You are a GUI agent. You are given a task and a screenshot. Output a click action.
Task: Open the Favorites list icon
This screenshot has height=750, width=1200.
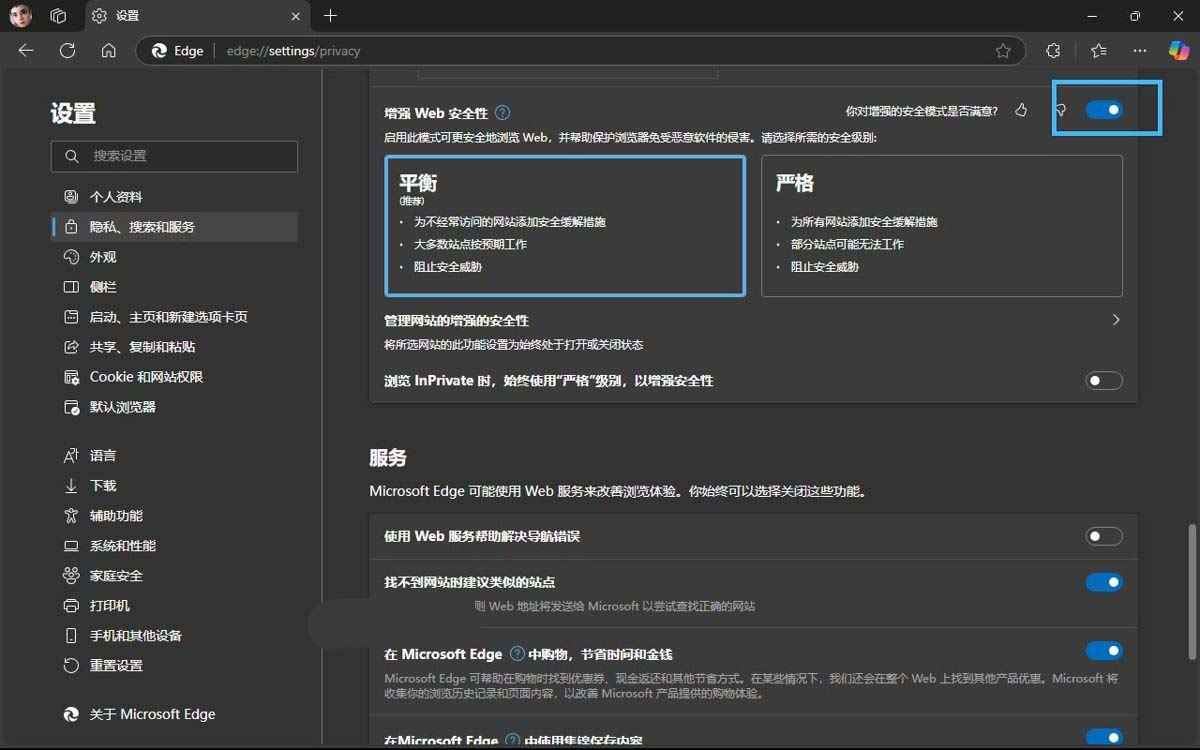(x=1099, y=51)
